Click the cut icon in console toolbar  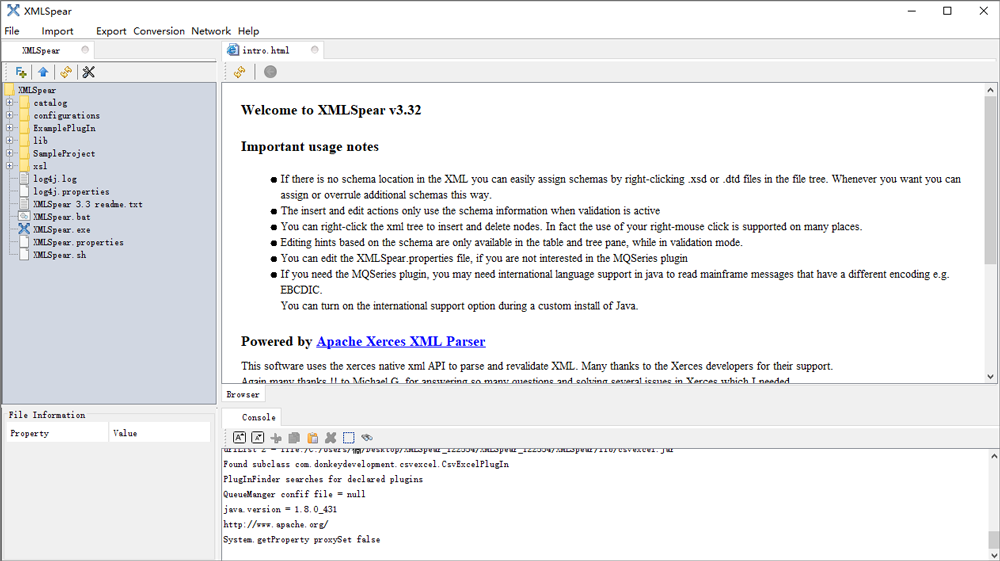[x=276, y=438]
